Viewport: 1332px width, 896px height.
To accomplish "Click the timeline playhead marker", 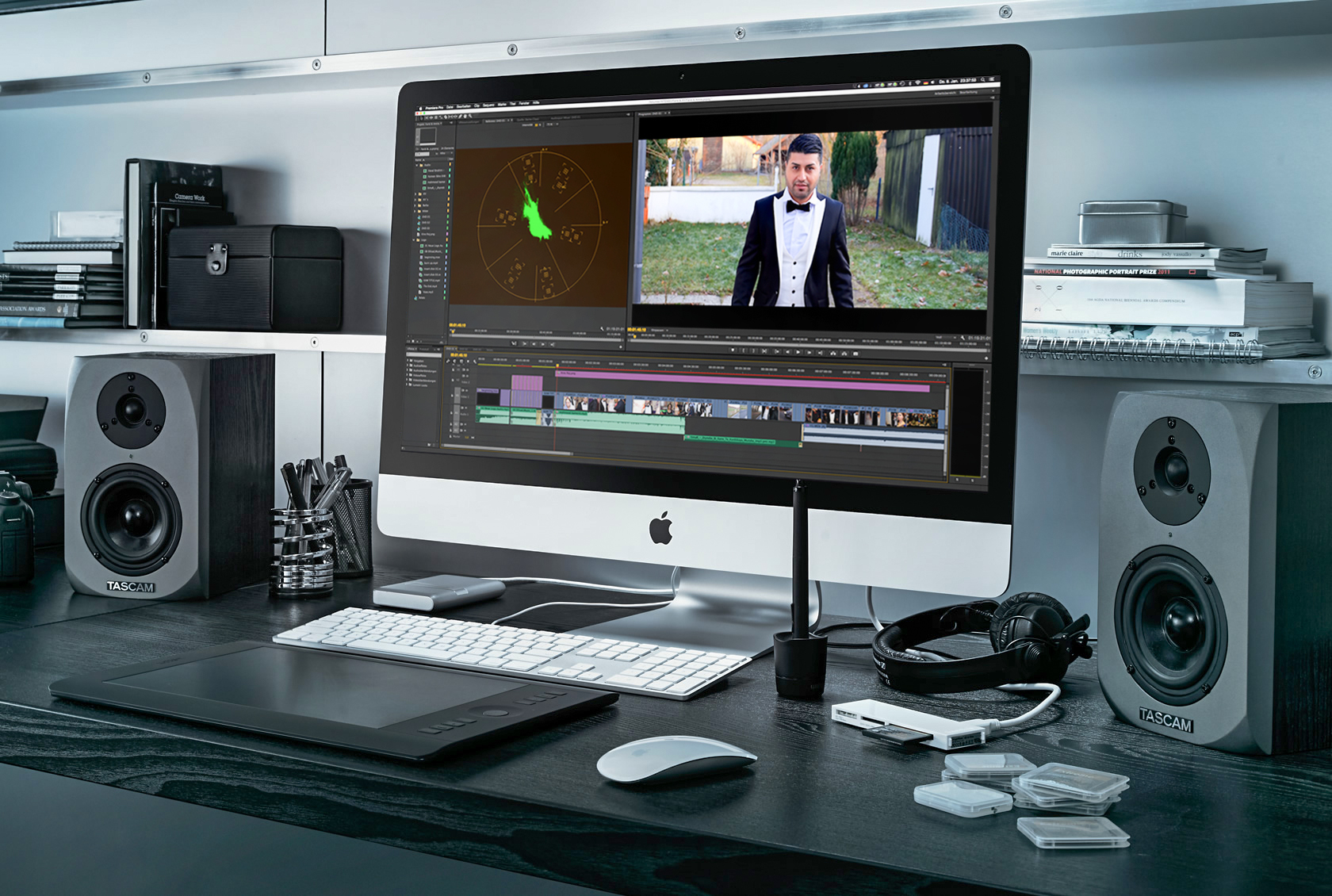I will pyautogui.click(x=557, y=366).
